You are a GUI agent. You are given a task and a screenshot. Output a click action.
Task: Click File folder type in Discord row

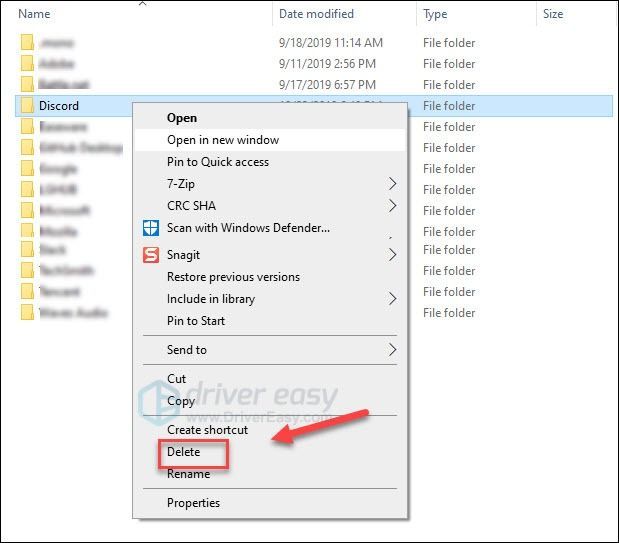click(x=449, y=106)
